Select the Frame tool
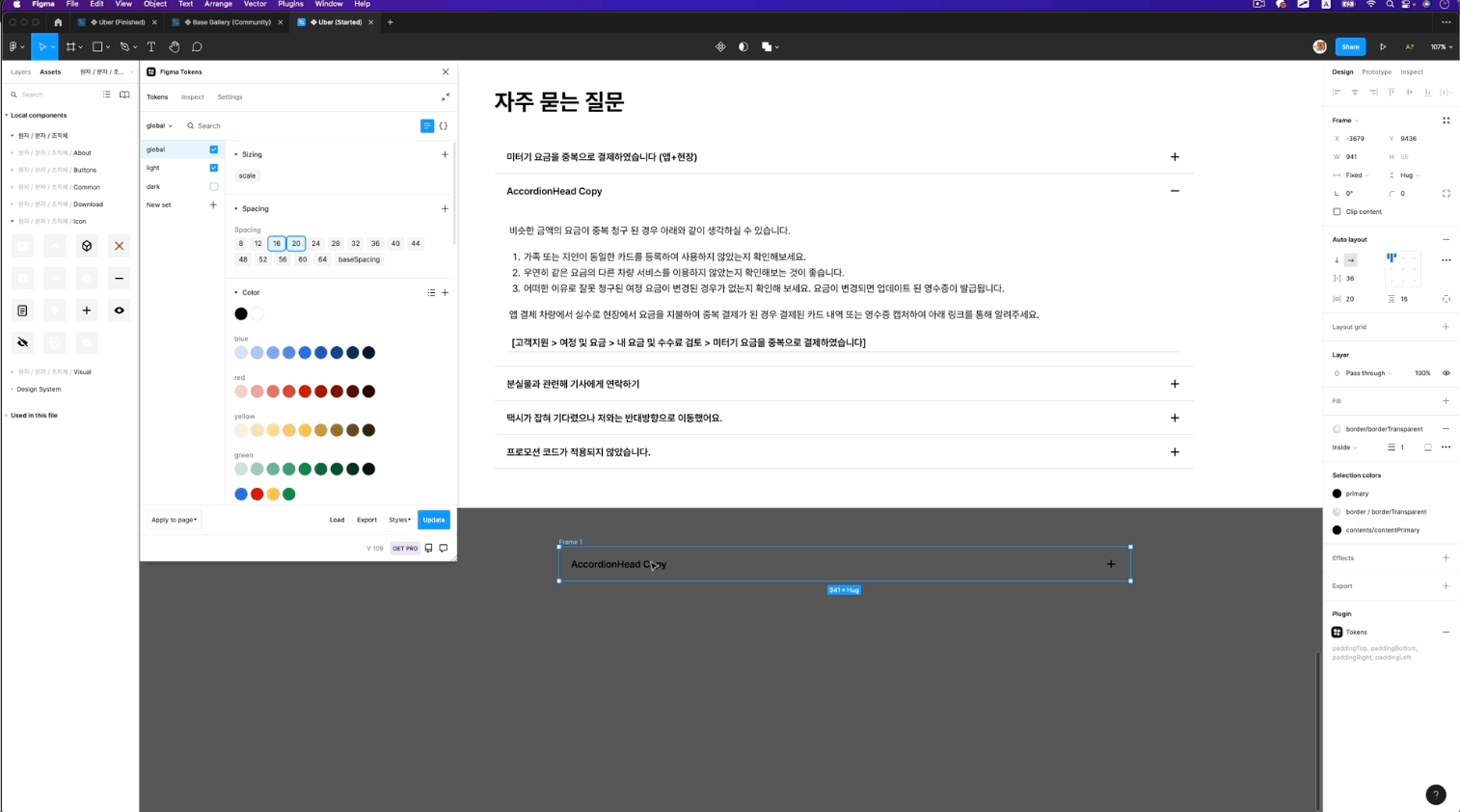Viewport: 1460px width, 812px height. 70,46
